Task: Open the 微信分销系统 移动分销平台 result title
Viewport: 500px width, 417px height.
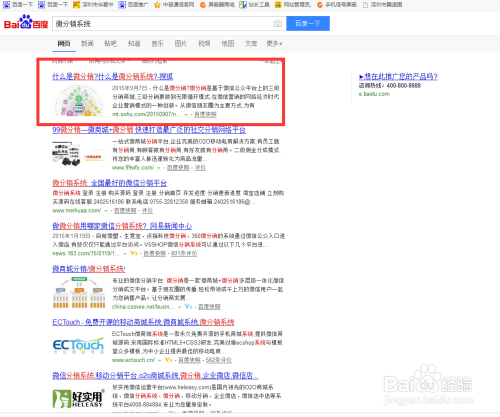Action: point(155,376)
